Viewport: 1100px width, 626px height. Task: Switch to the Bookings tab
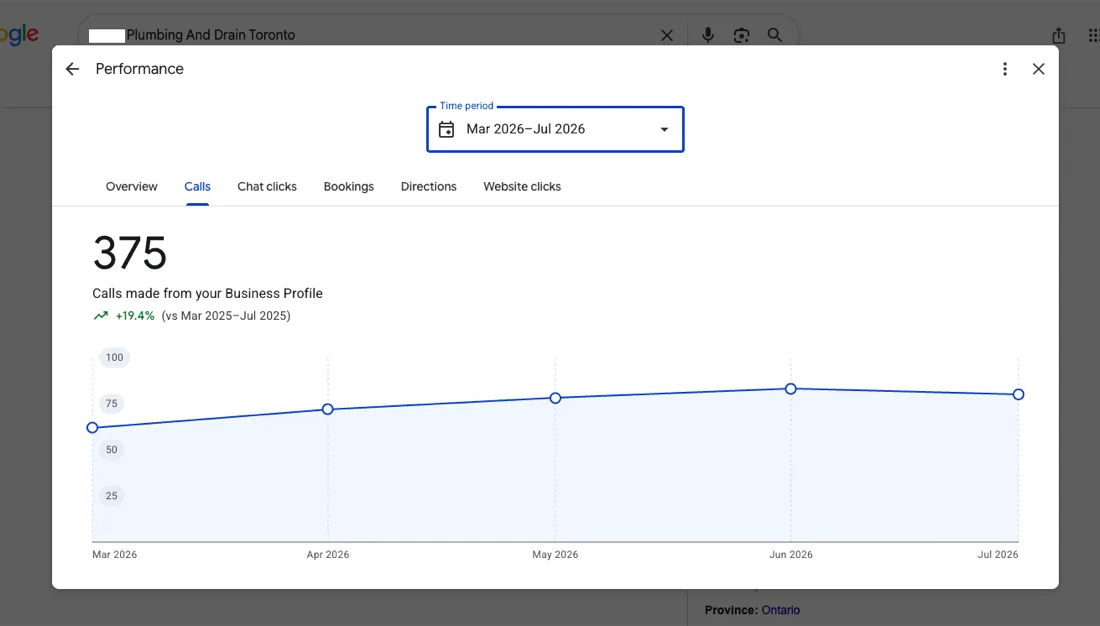pos(349,187)
